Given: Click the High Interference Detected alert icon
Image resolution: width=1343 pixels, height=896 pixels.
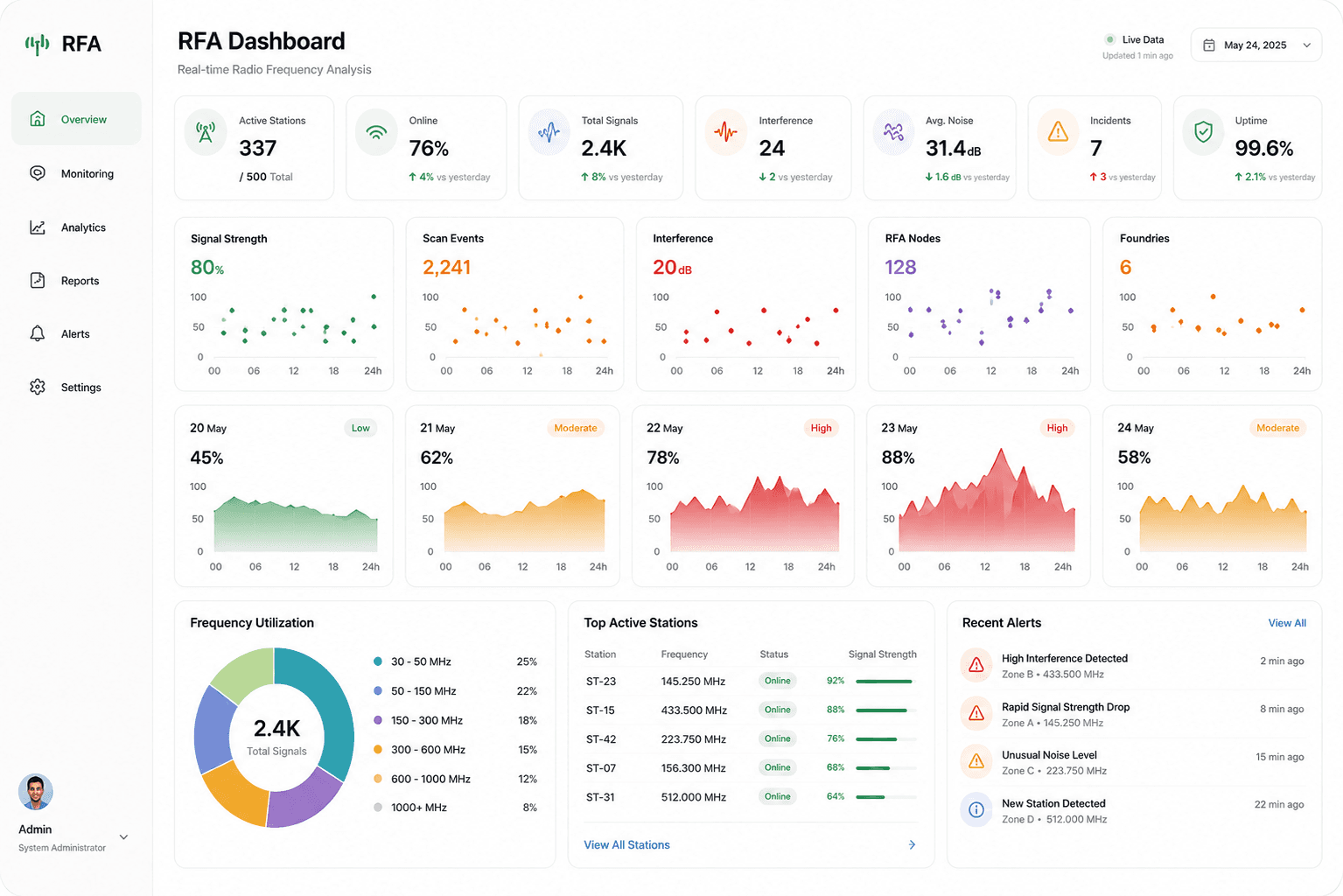Looking at the screenshot, I should click(976, 666).
